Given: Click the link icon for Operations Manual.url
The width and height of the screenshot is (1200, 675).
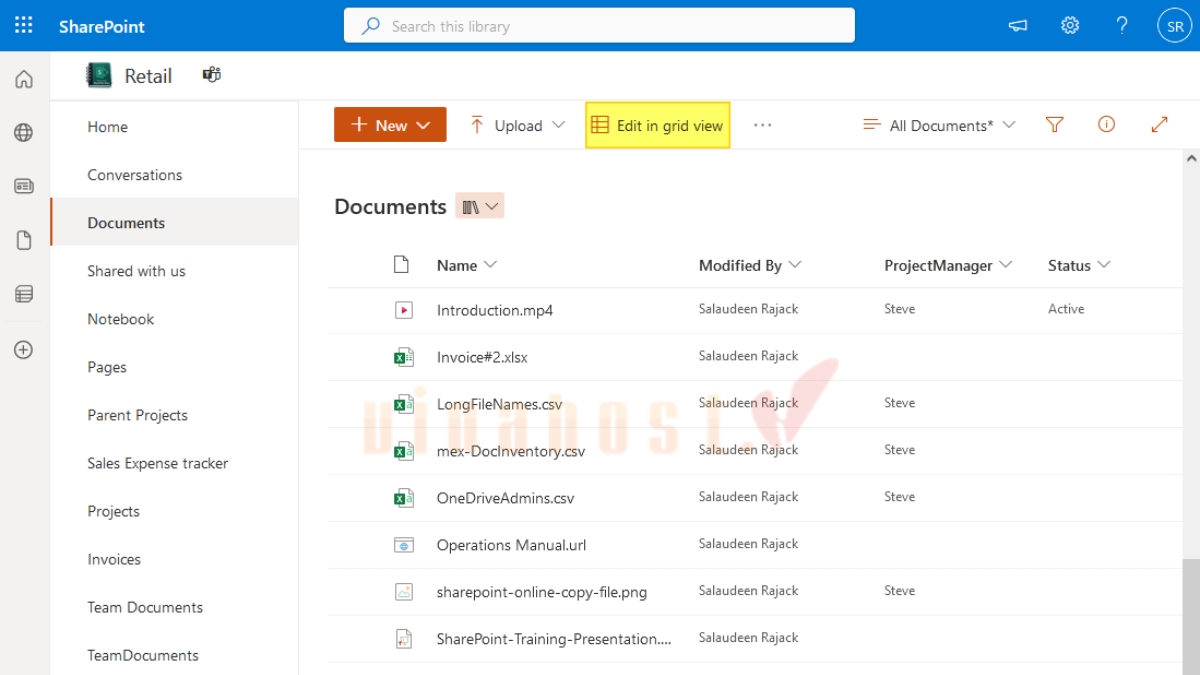Looking at the screenshot, I should (x=403, y=545).
